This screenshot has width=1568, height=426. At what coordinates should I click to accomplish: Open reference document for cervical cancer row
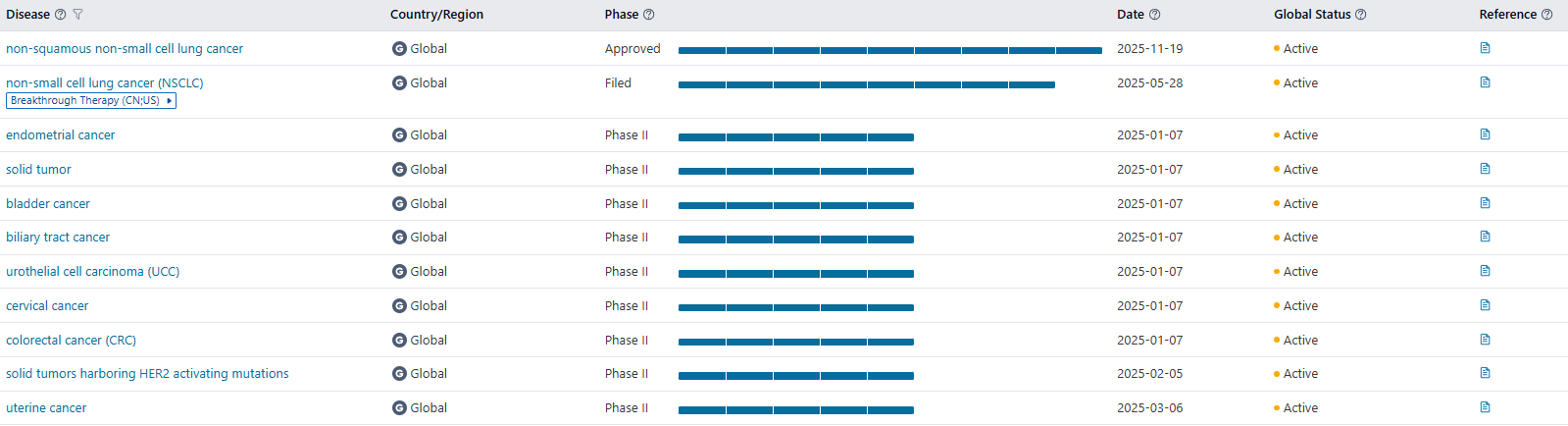click(1485, 305)
